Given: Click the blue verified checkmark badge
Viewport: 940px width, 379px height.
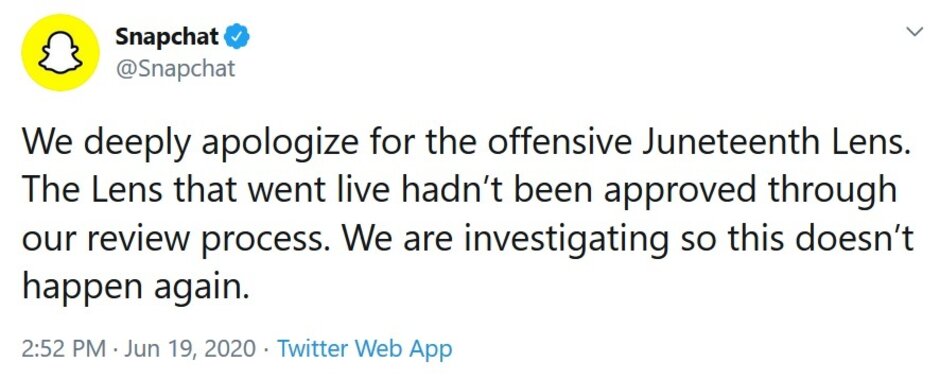Looking at the screenshot, I should click(237, 37).
